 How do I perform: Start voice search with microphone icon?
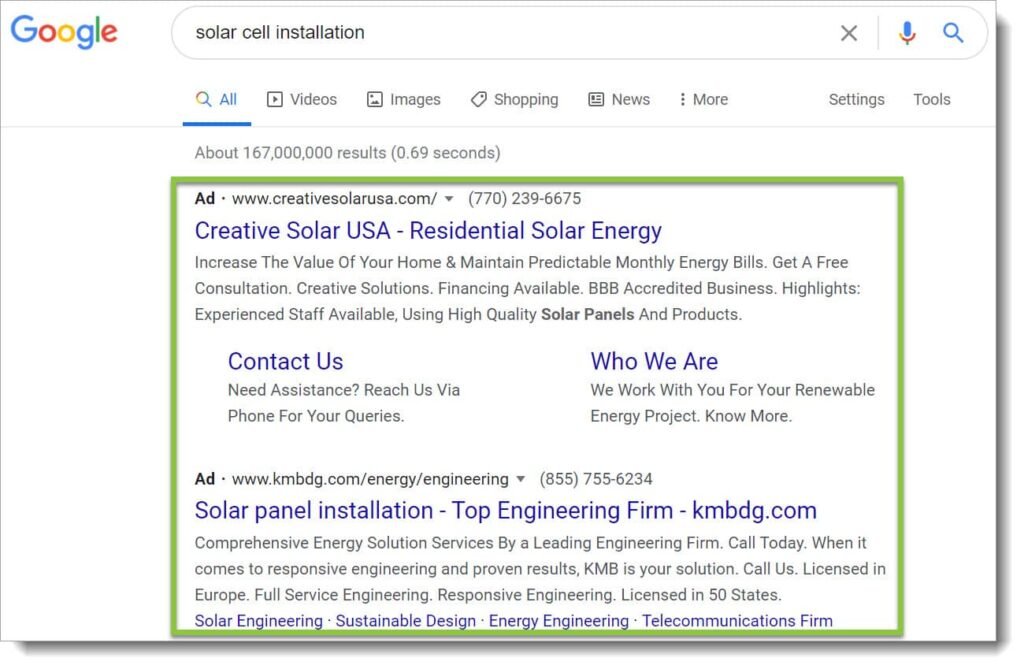[x=906, y=33]
